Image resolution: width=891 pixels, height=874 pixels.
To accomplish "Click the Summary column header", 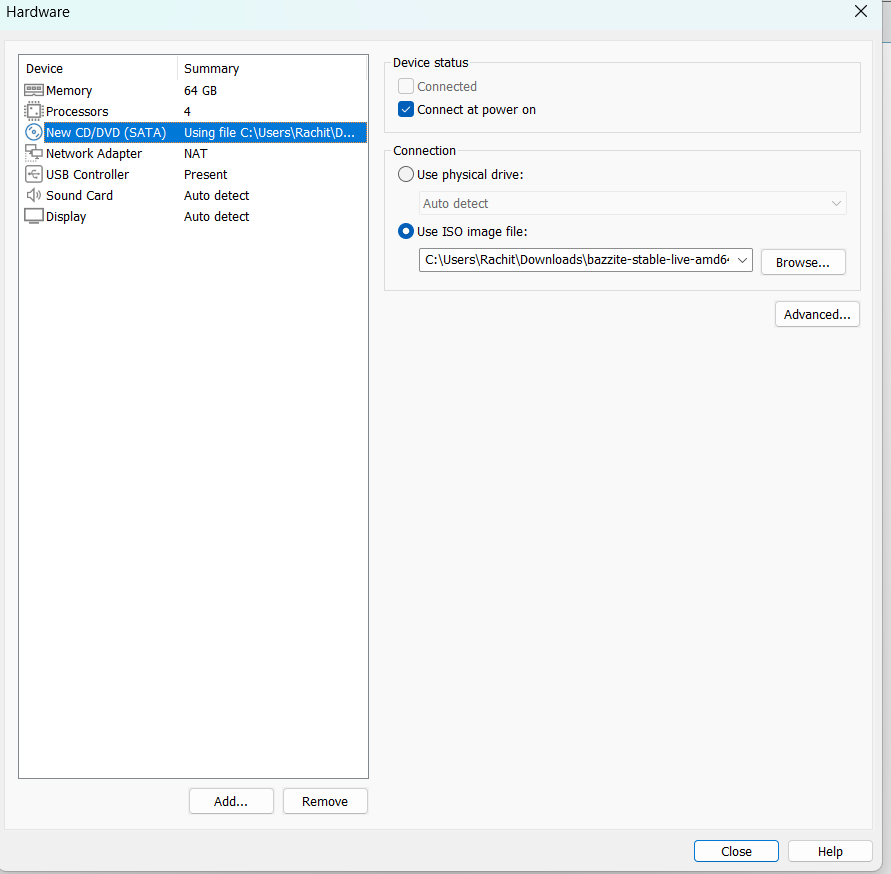I will coord(211,69).
